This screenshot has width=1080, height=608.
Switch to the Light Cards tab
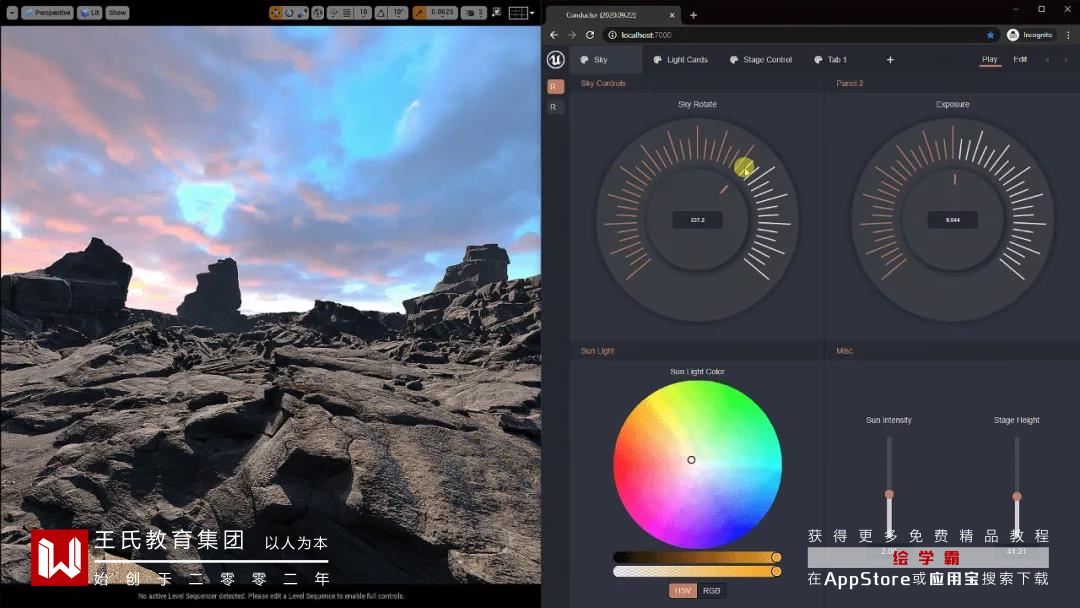pyautogui.click(x=681, y=60)
